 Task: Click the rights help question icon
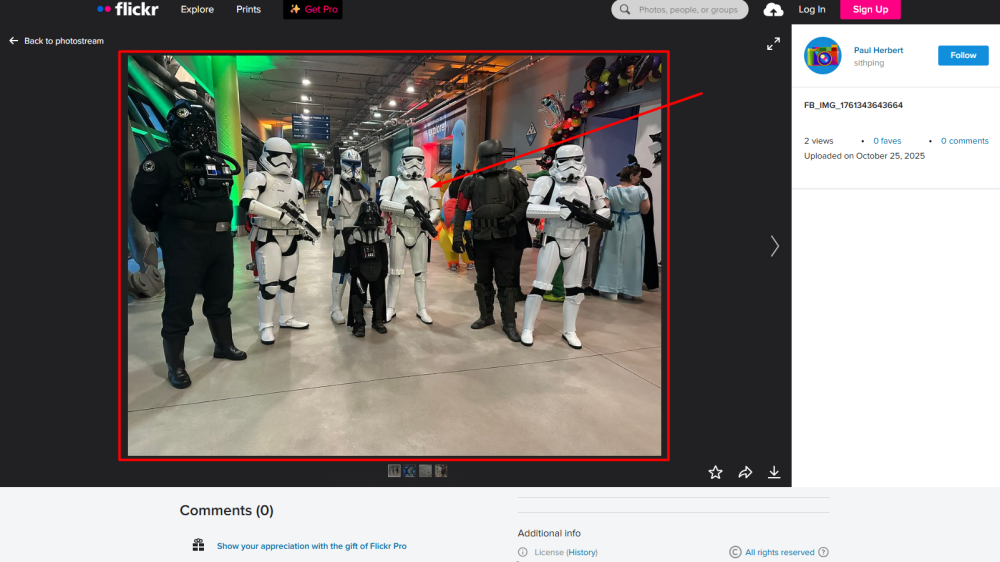(x=823, y=552)
